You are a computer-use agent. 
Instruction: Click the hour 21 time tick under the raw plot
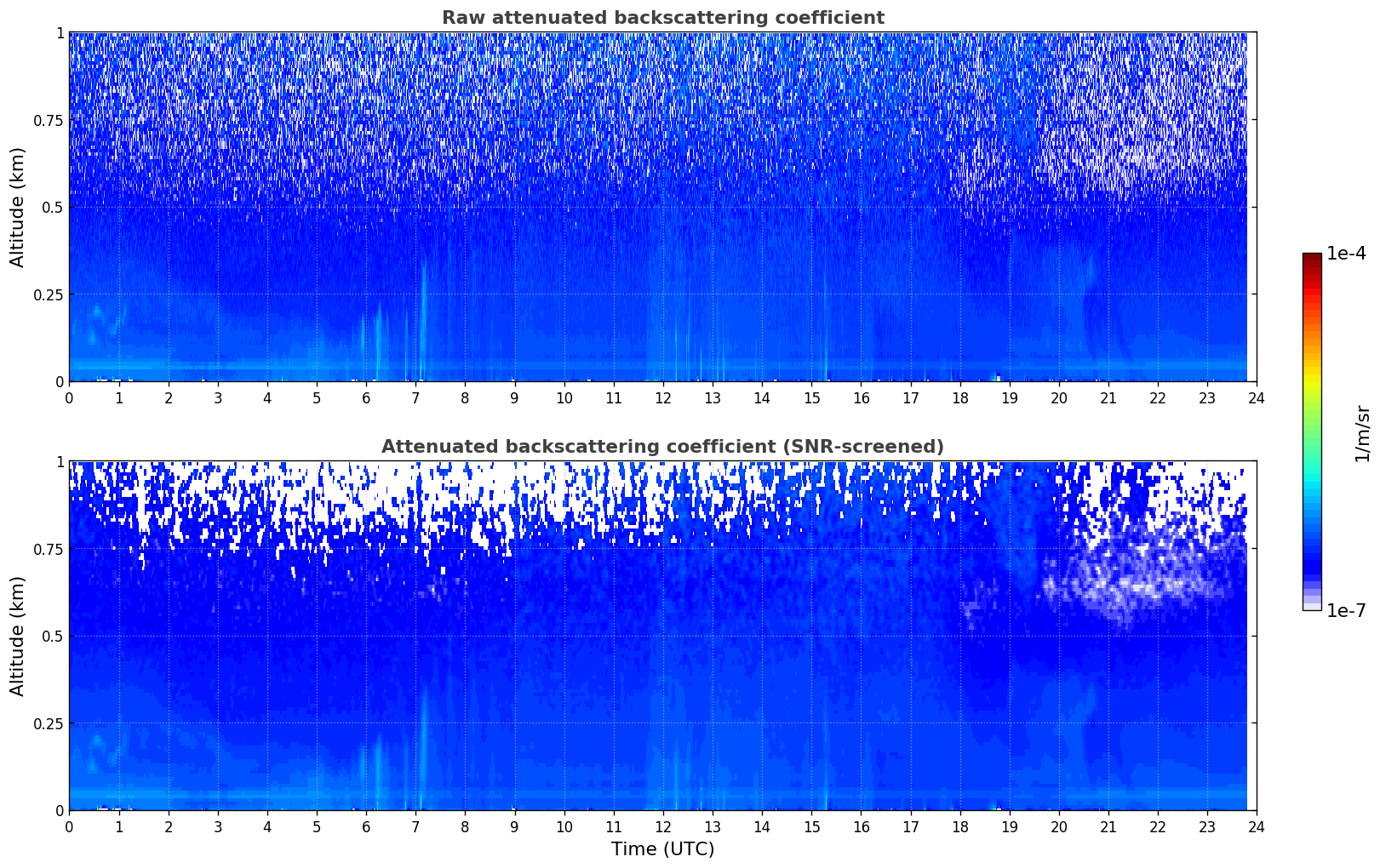pos(1108,397)
